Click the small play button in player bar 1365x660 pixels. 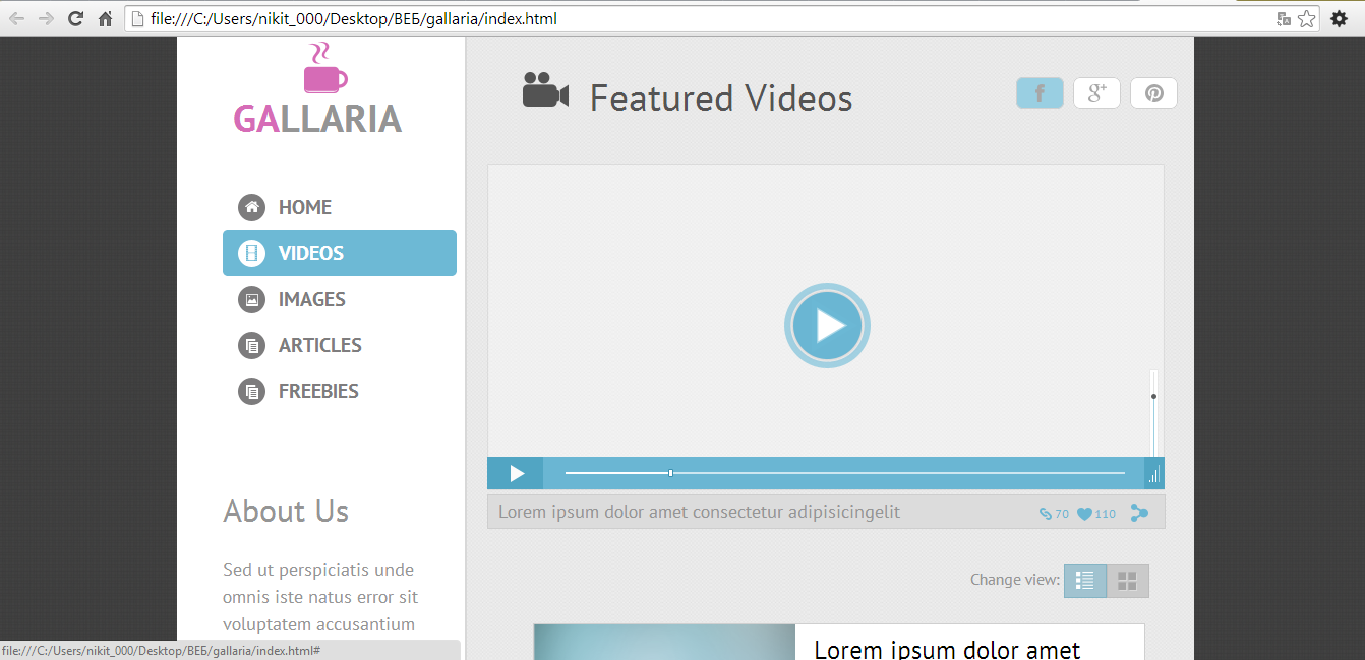[x=516, y=473]
